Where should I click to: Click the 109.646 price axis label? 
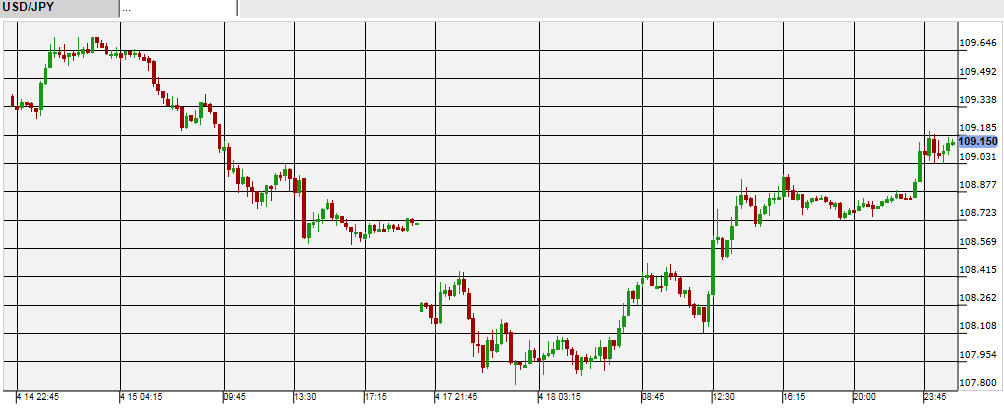[978, 43]
